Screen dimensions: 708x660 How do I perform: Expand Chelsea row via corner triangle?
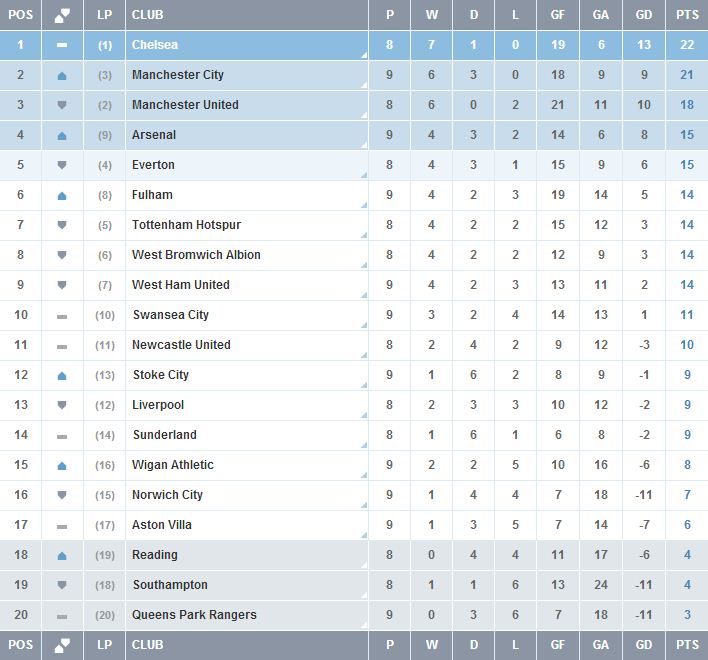click(363, 56)
